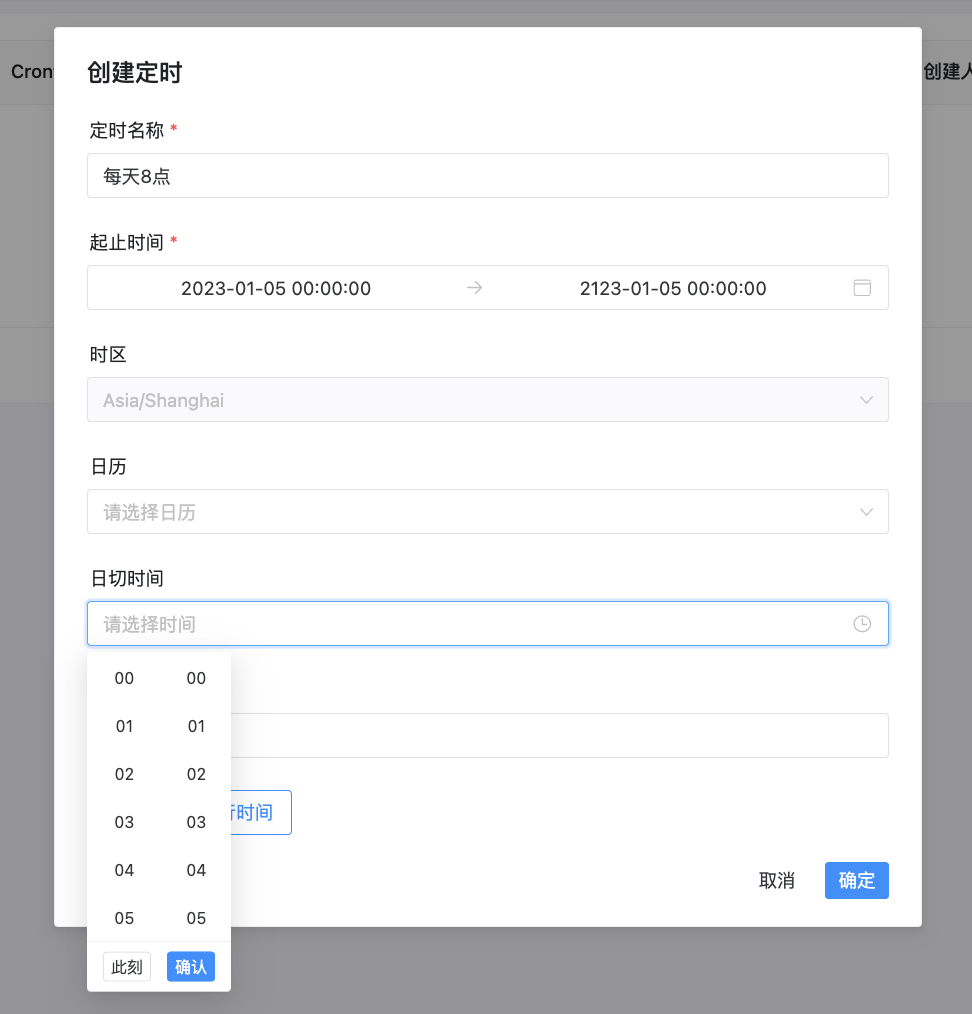Click the start date 2023-01-05 00:00:00

[x=275, y=287]
